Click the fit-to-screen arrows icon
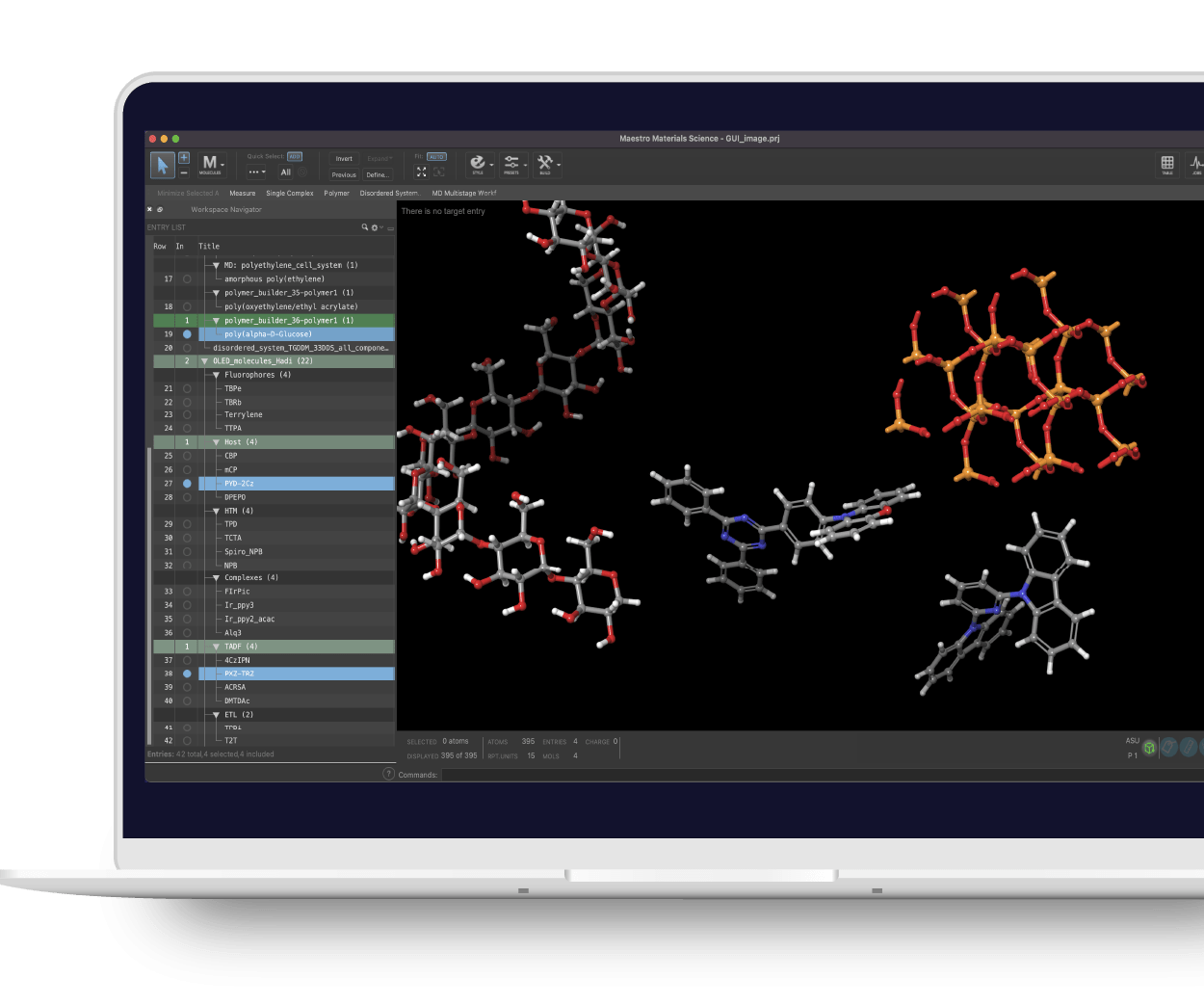The width and height of the screenshot is (1204, 1005). (421, 172)
